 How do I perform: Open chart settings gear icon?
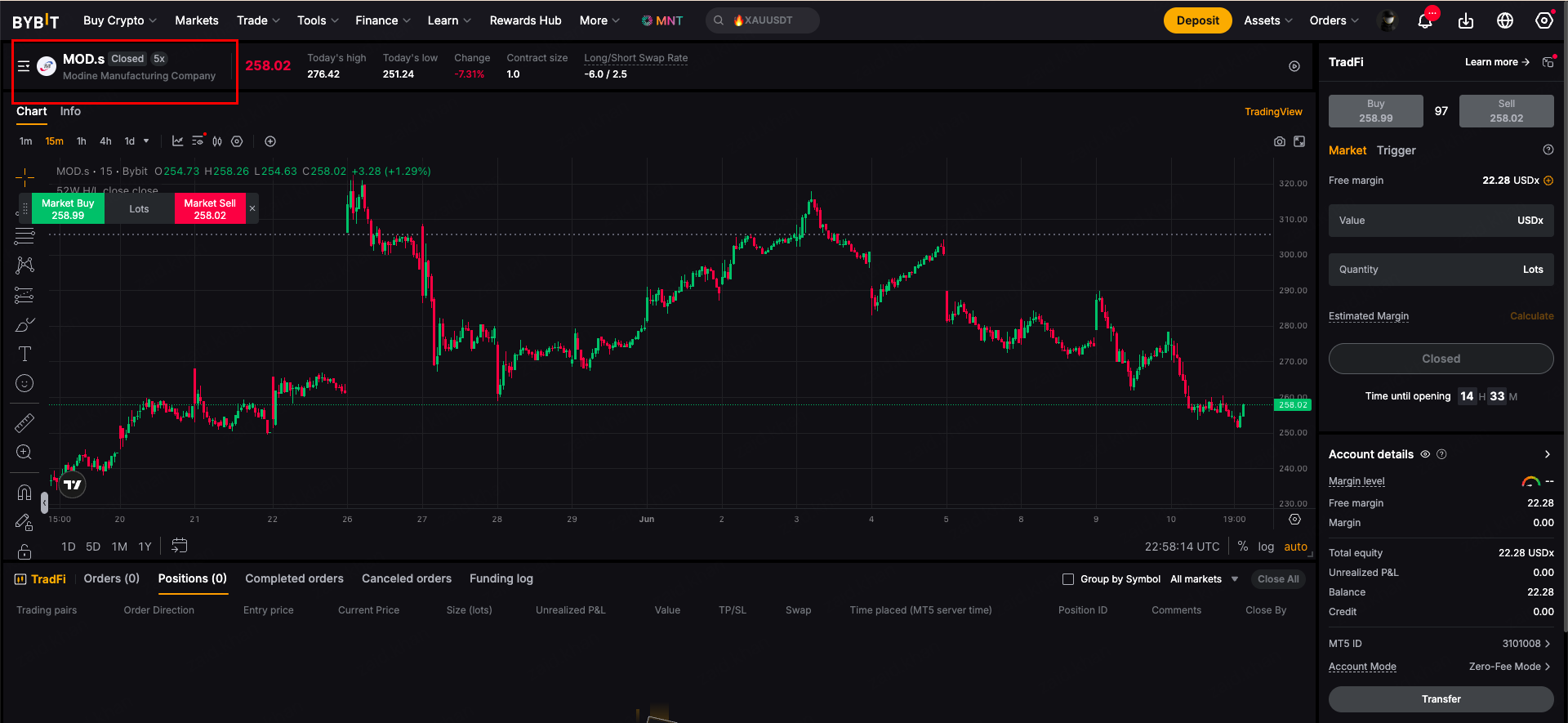tap(237, 141)
